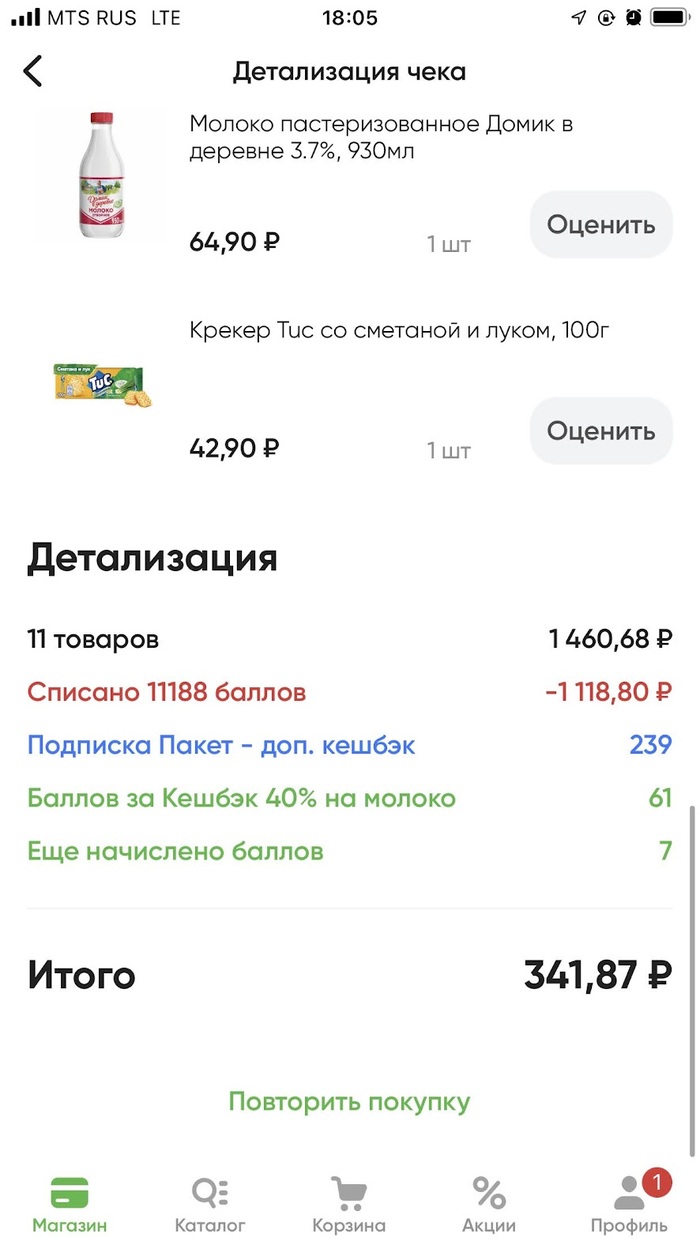Open the Профиль person icon
The image size is (700, 1245).
click(629, 1194)
